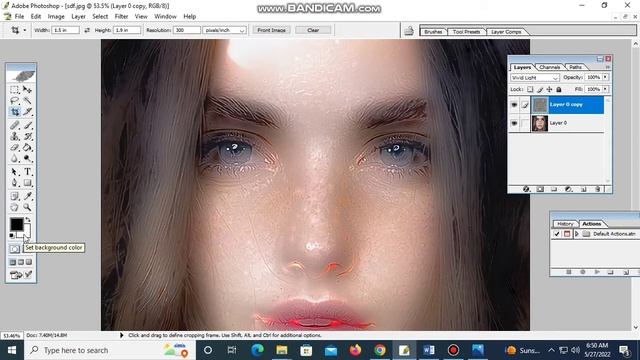Screen dimensions: 640x360
Task: Switch to Channels tab
Action: pyautogui.click(x=549, y=67)
